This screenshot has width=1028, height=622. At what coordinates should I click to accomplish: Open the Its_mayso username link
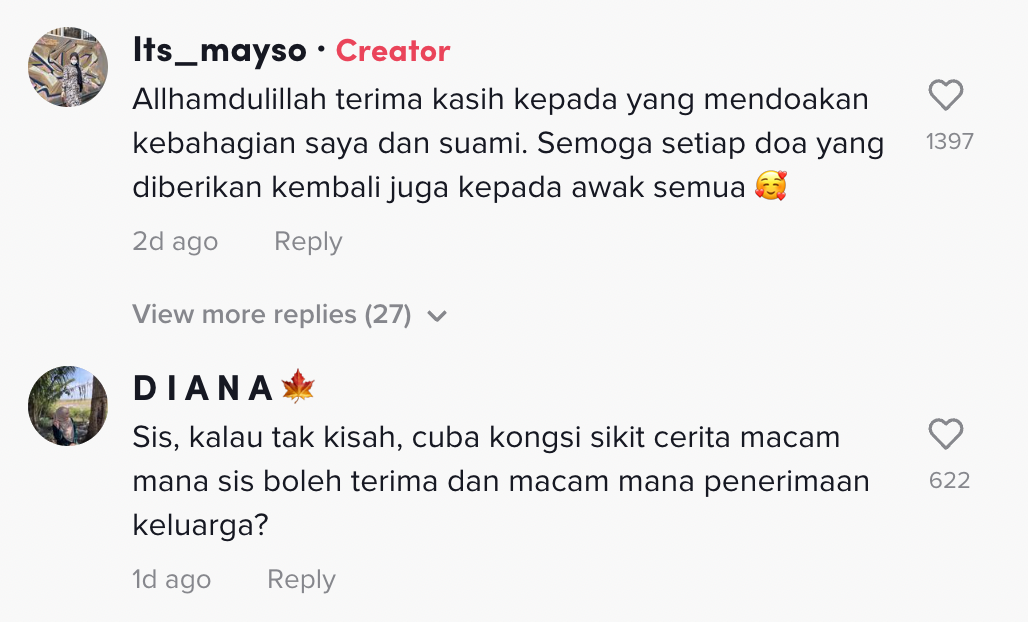point(218,50)
